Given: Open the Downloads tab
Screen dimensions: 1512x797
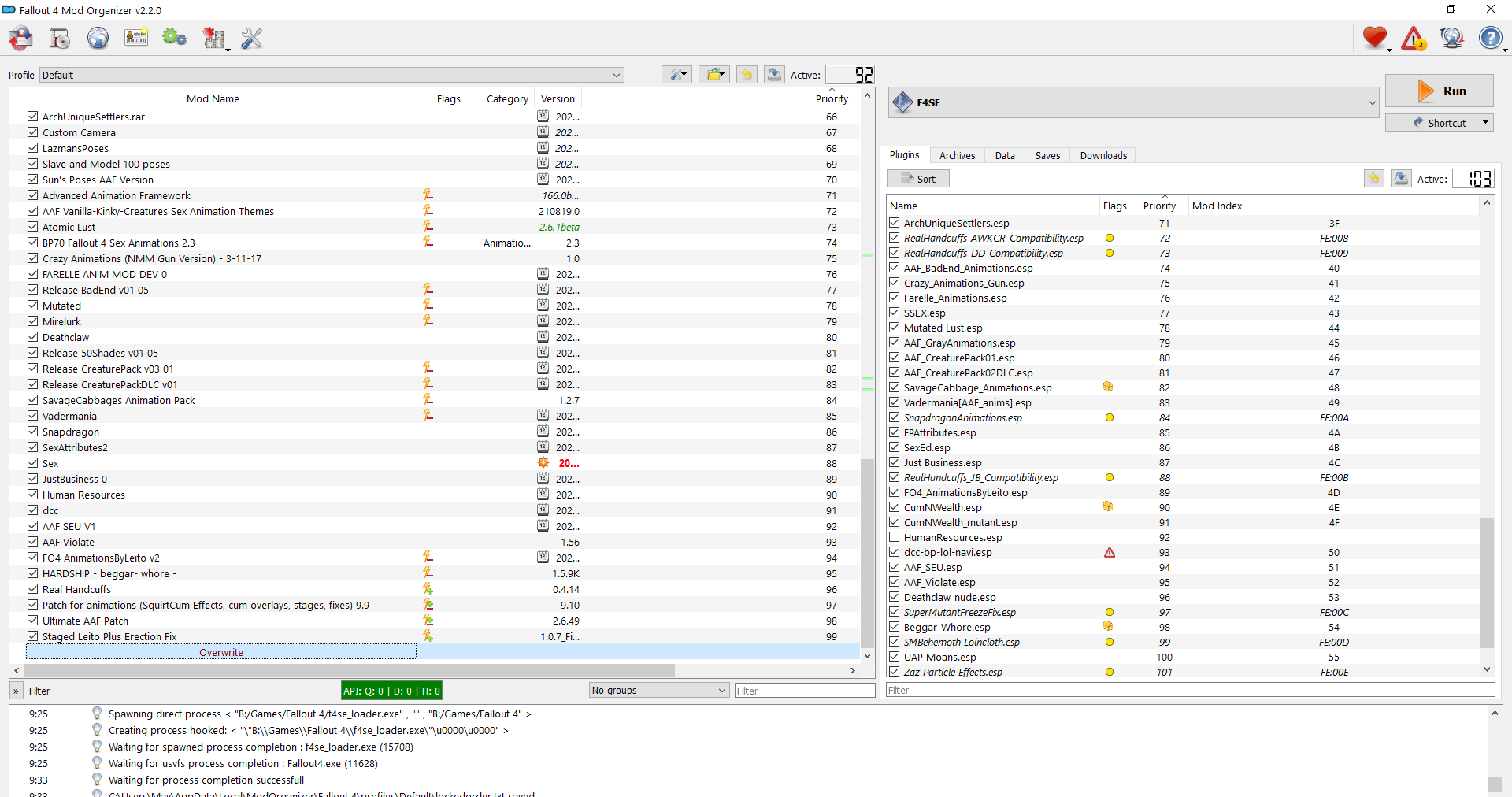Looking at the screenshot, I should coord(1103,155).
